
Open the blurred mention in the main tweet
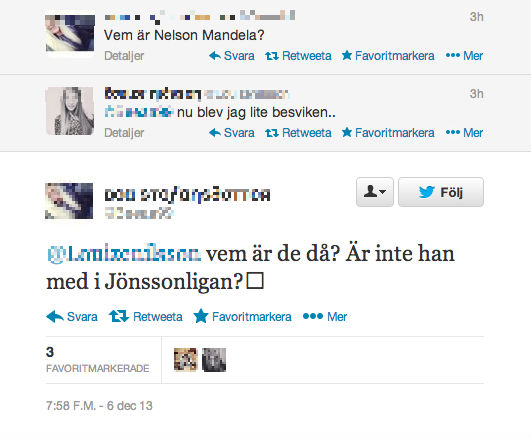tap(124, 254)
